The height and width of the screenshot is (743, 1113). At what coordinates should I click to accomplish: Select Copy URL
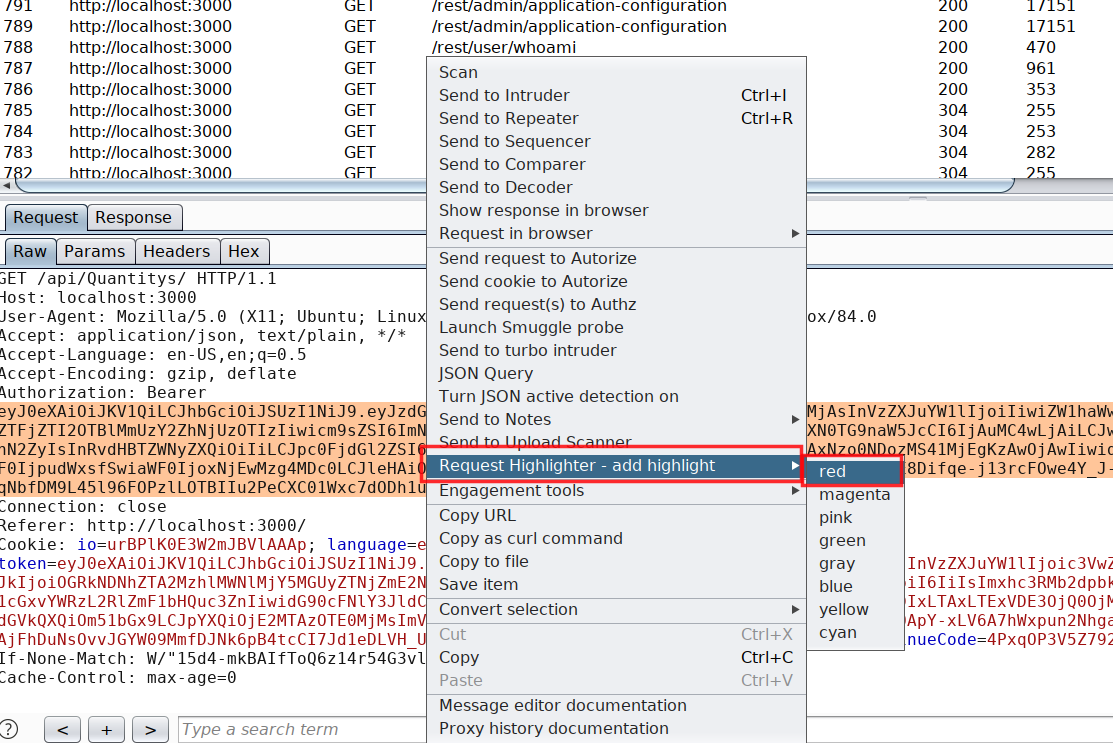tap(616, 515)
